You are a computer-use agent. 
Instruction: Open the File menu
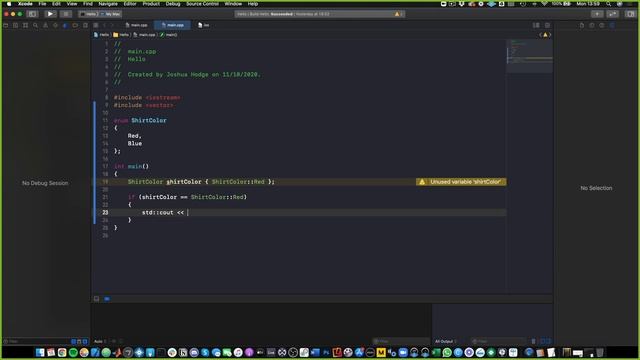(42, 4)
